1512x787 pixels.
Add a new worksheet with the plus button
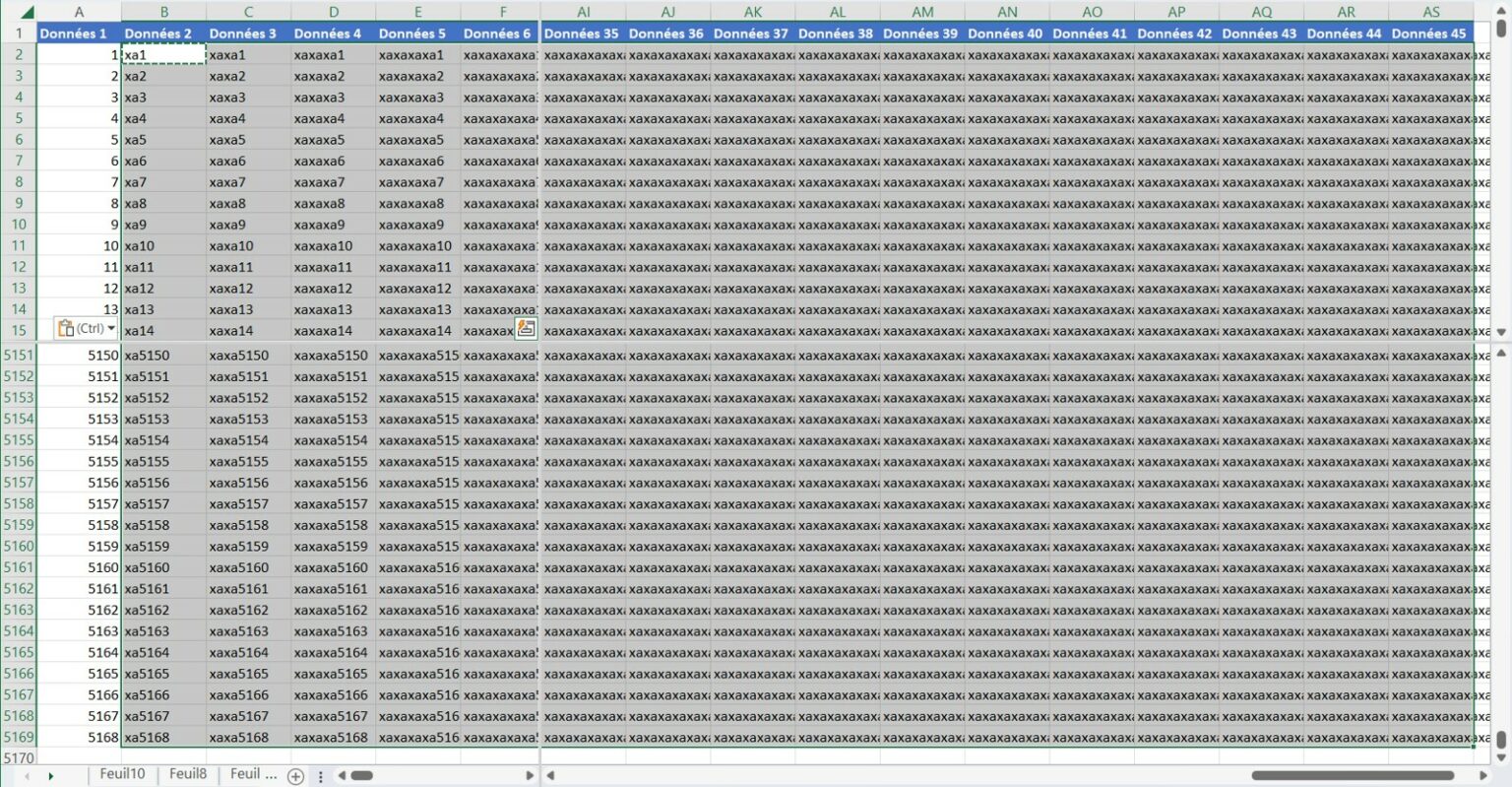click(295, 776)
